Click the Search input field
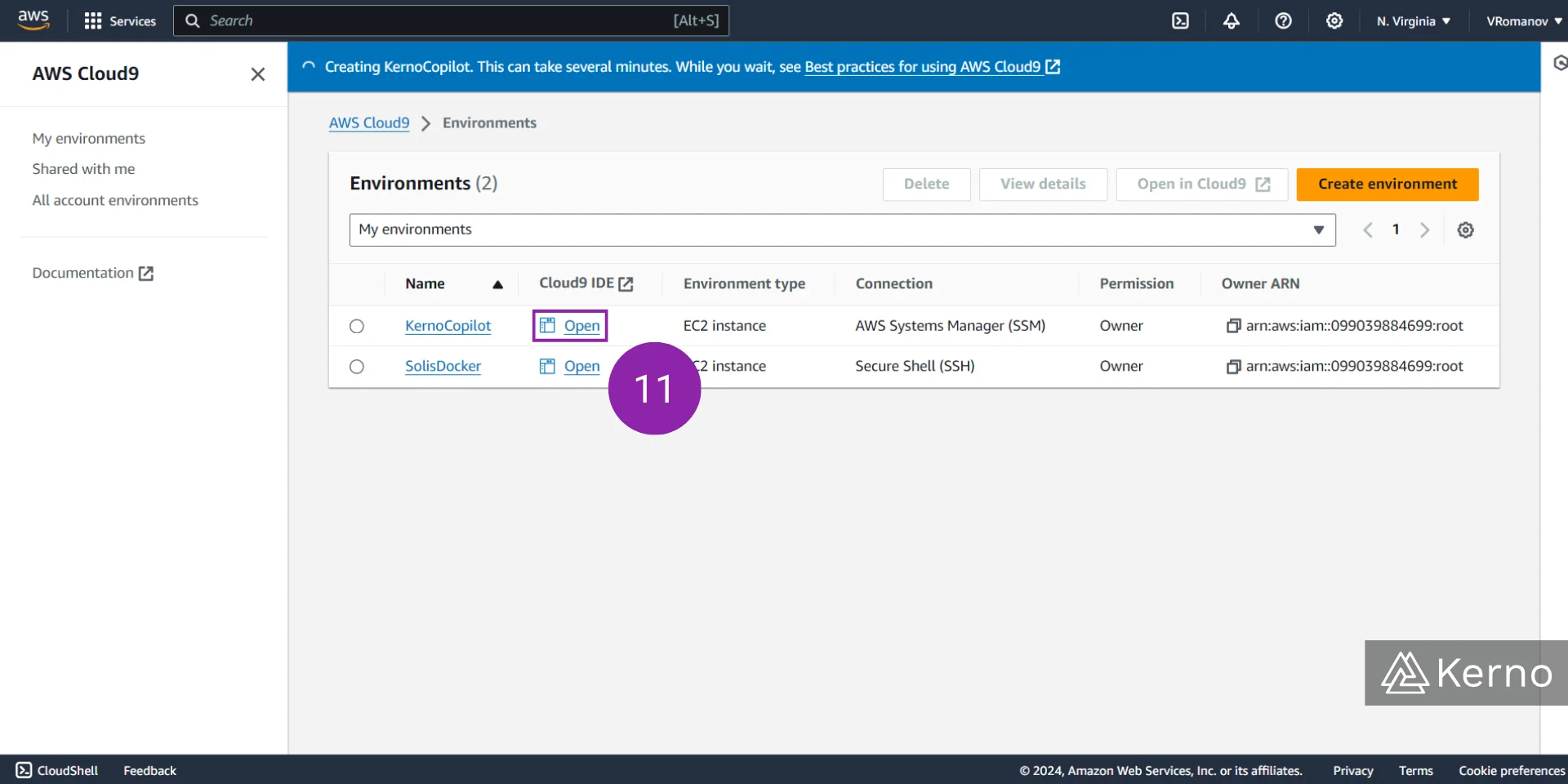 point(451,20)
